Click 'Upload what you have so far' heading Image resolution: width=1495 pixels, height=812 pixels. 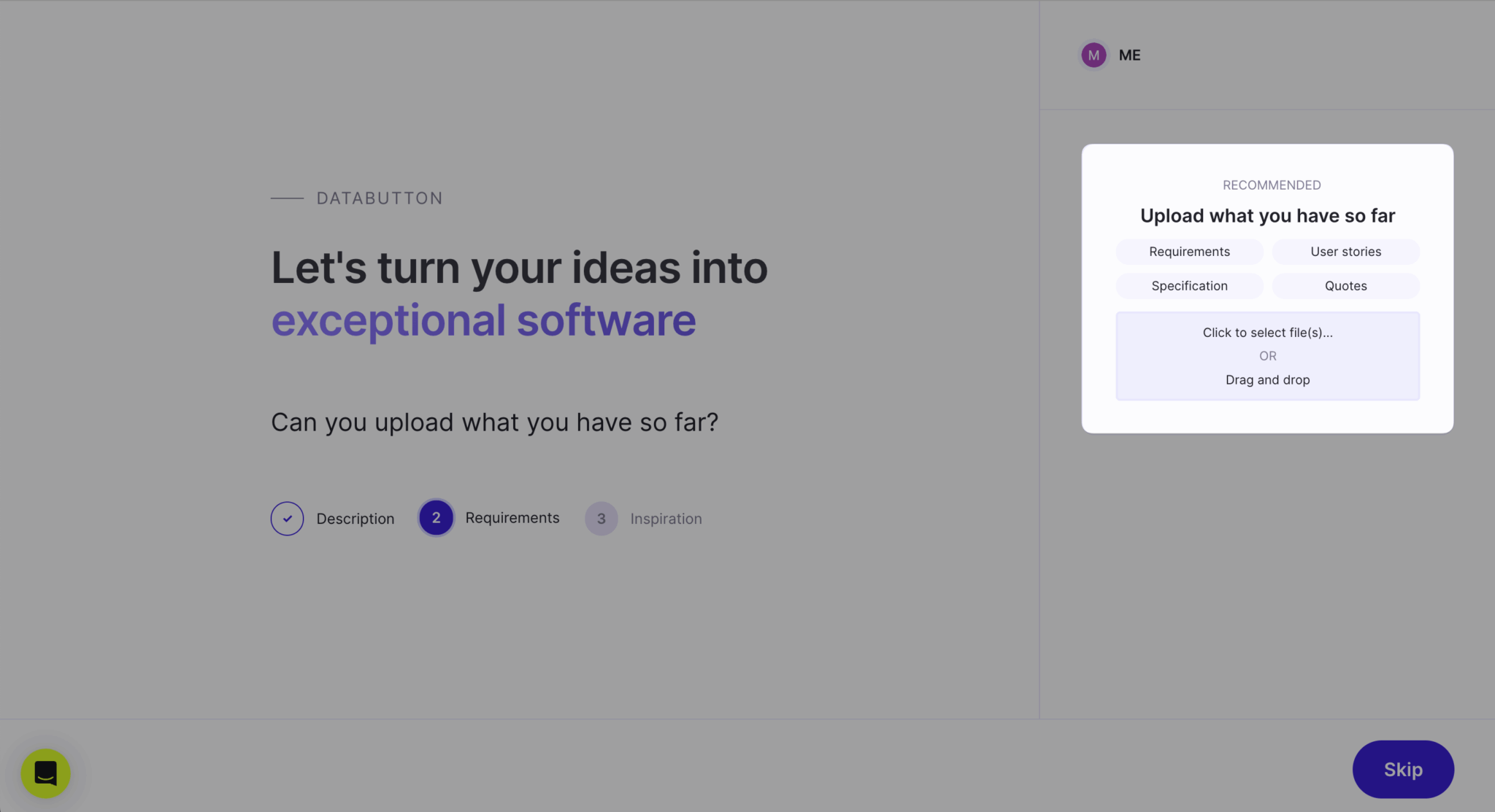[x=1267, y=216]
